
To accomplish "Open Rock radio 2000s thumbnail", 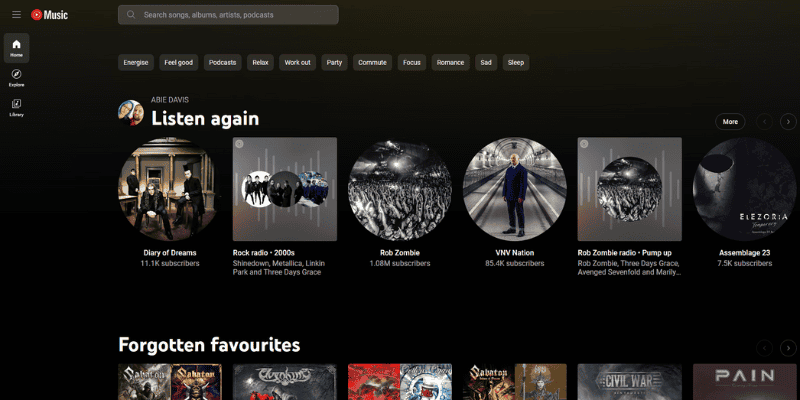I will [285, 189].
